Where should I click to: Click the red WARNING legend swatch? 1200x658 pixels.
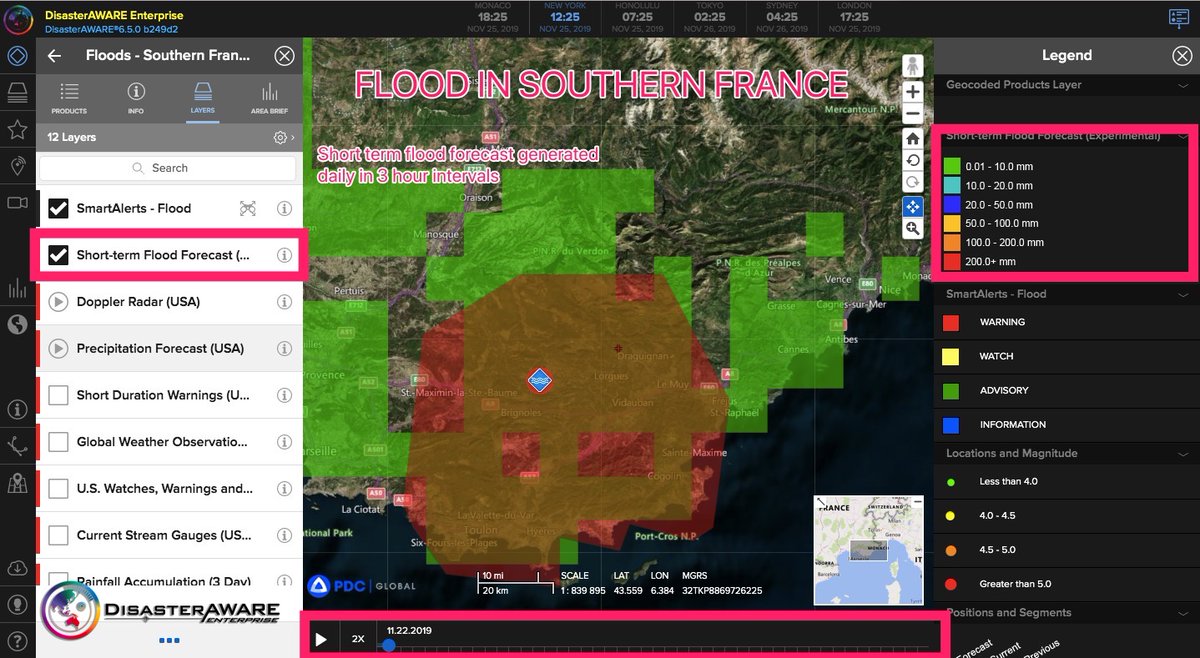951,322
